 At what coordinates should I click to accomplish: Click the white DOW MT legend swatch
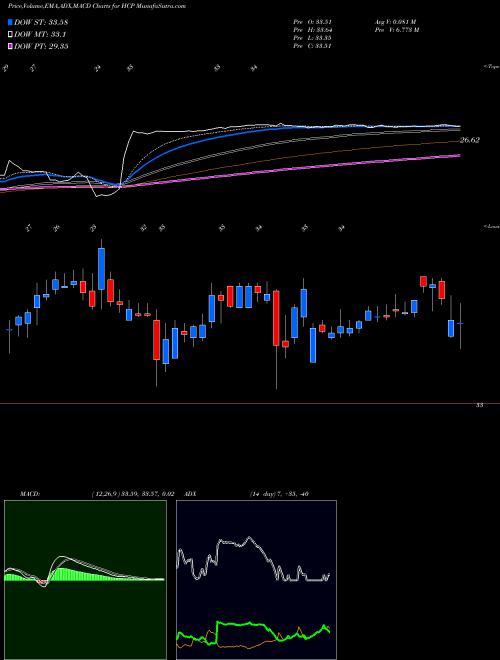pyautogui.click(x=11, y=34)
